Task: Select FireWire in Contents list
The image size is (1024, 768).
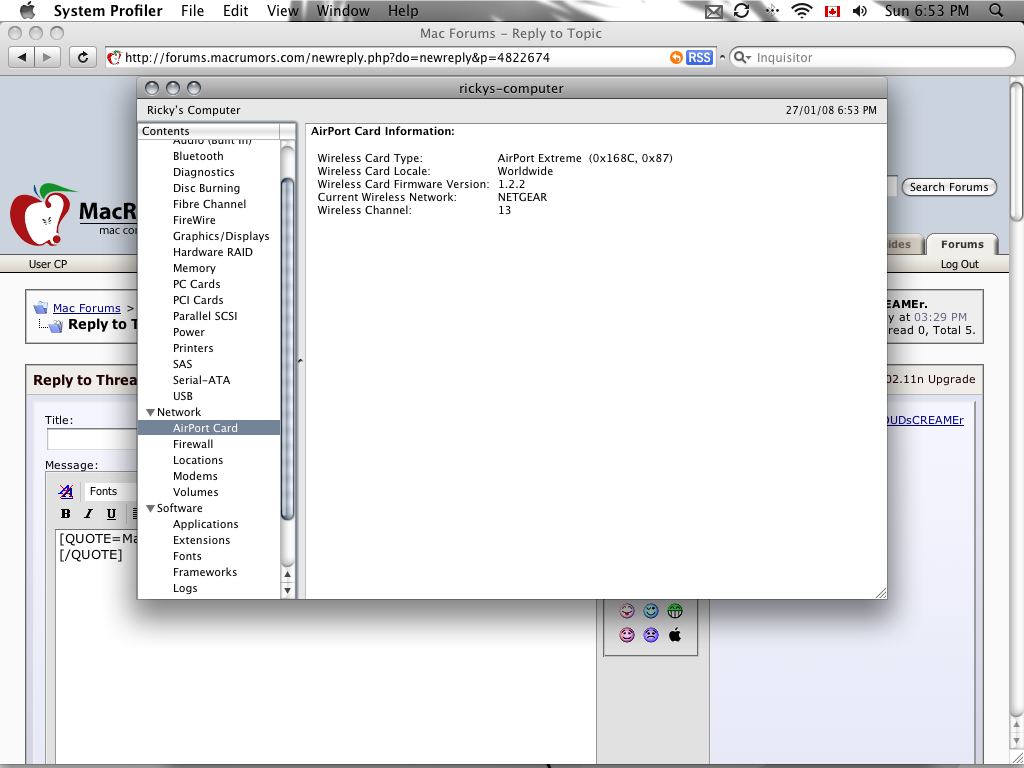Action: [x=194, y=220]
